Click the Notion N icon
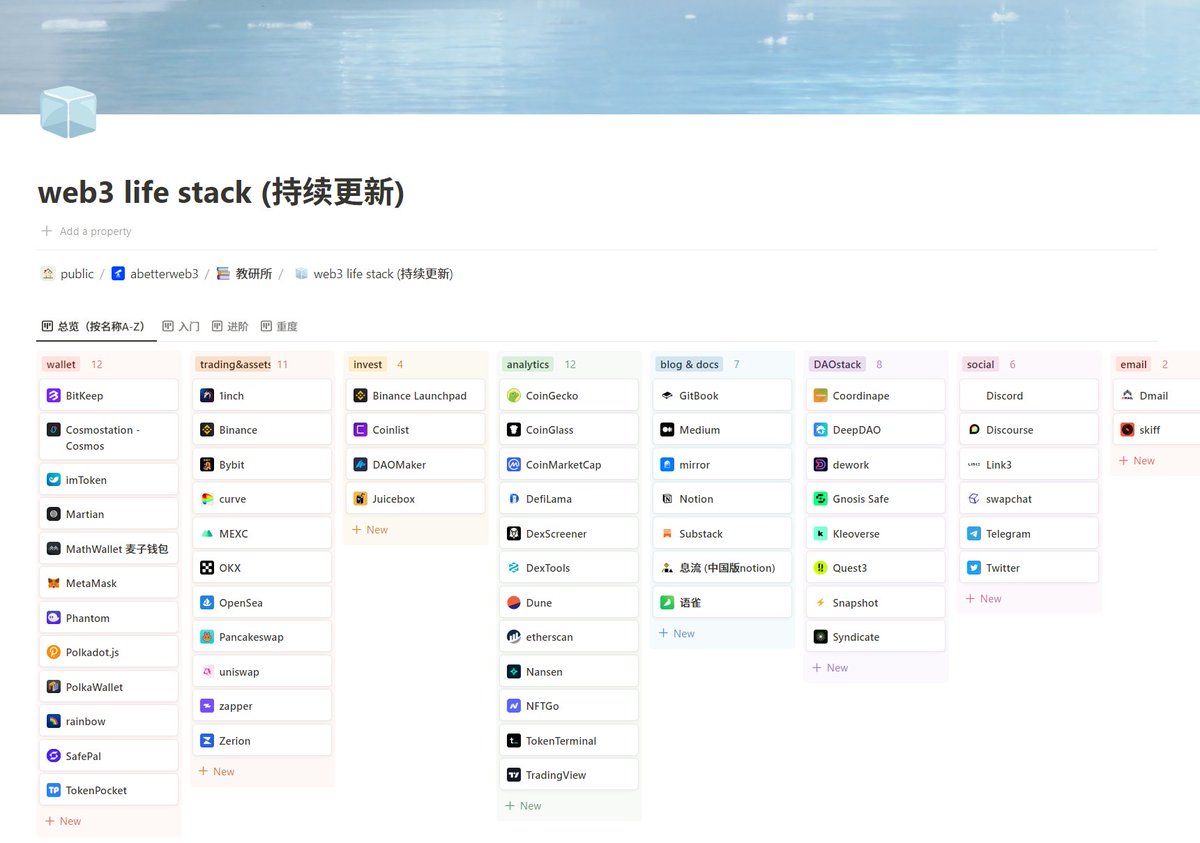Screen dimensions: 1200x843 click(x=667, y=499)
